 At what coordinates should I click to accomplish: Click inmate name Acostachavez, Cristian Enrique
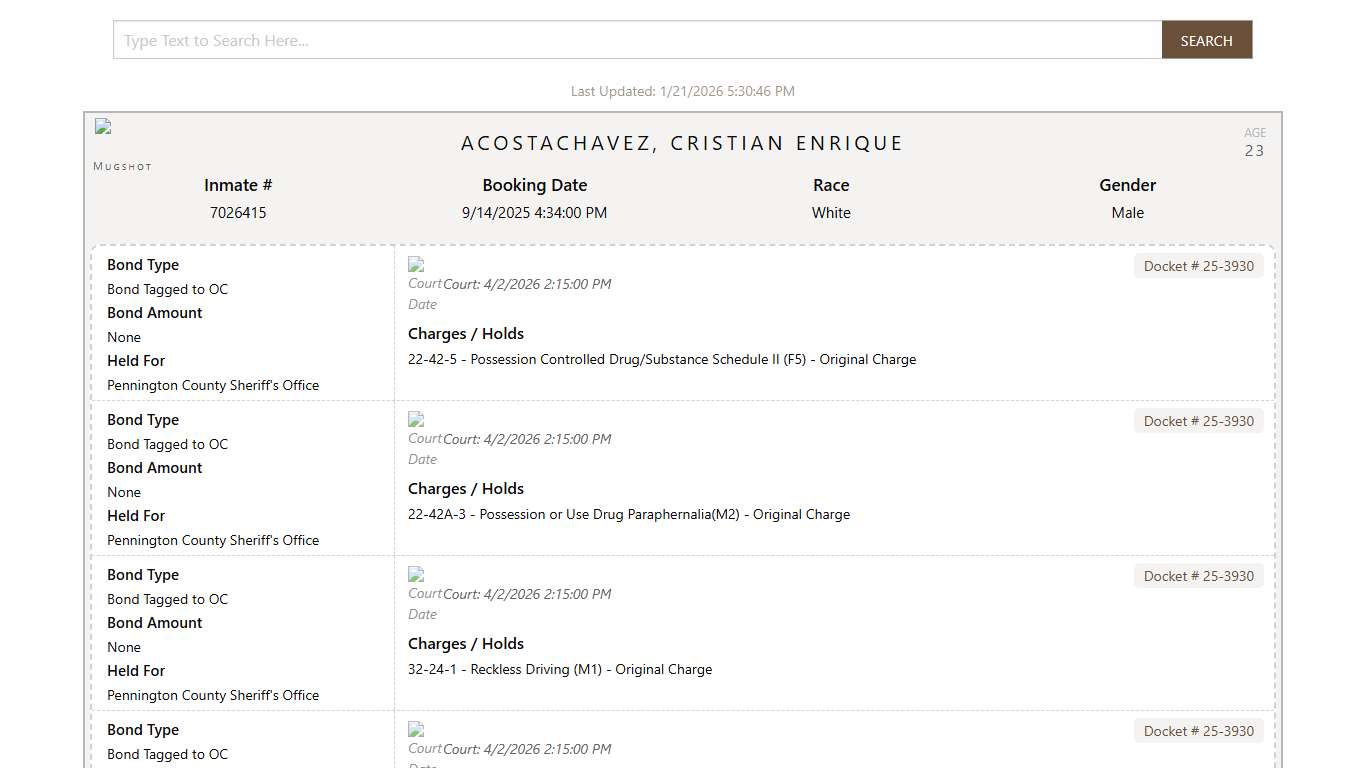pyautogui.click(x=682, y=143)
